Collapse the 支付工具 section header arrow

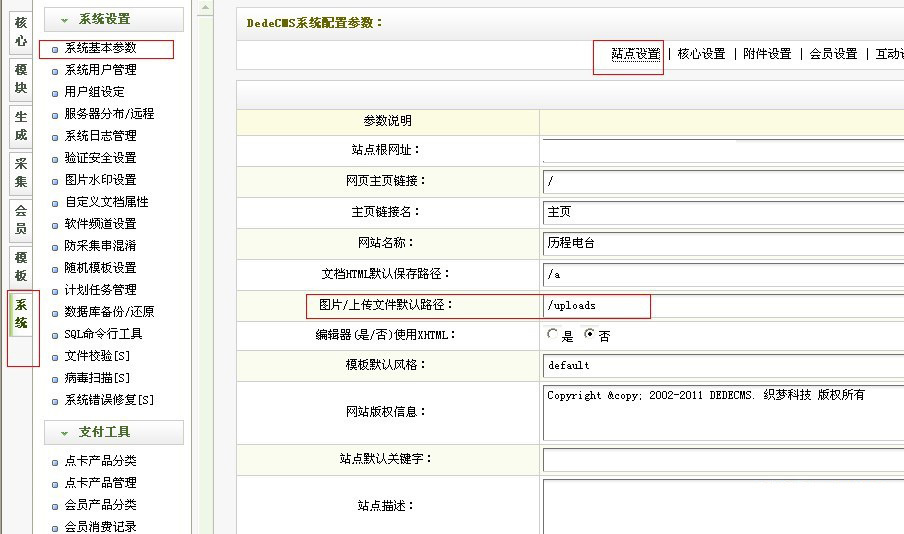(65, 433)
